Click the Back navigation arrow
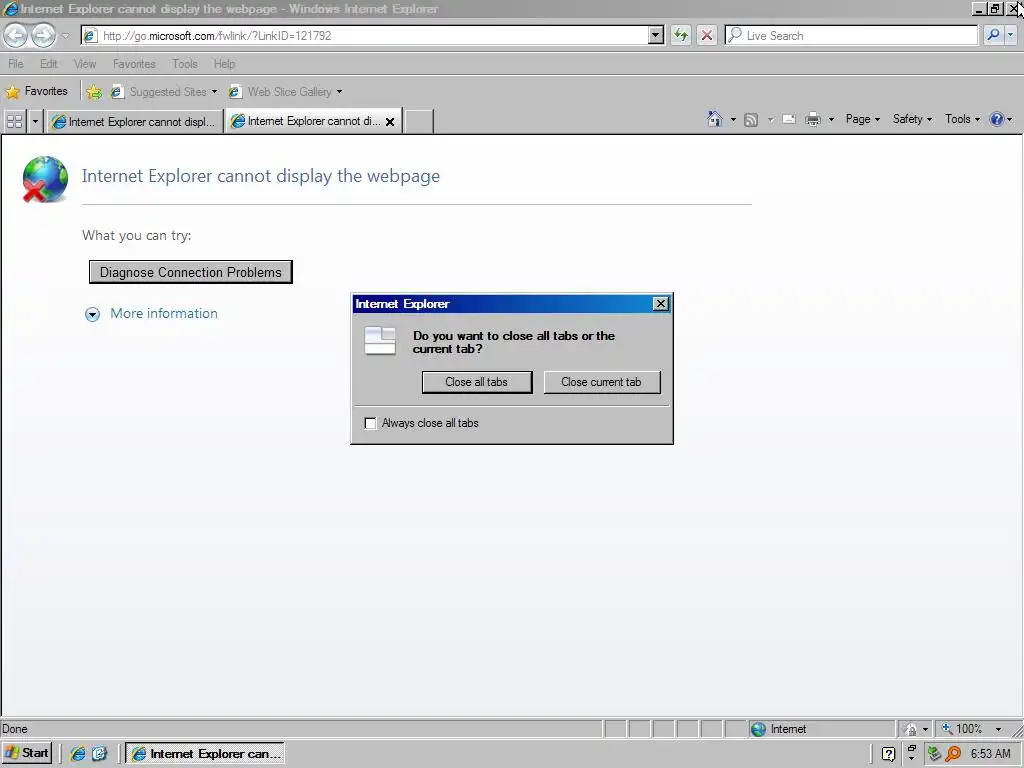Viewport: 1024px width, 768px height. pyautogui.click(x=16, y=35)
